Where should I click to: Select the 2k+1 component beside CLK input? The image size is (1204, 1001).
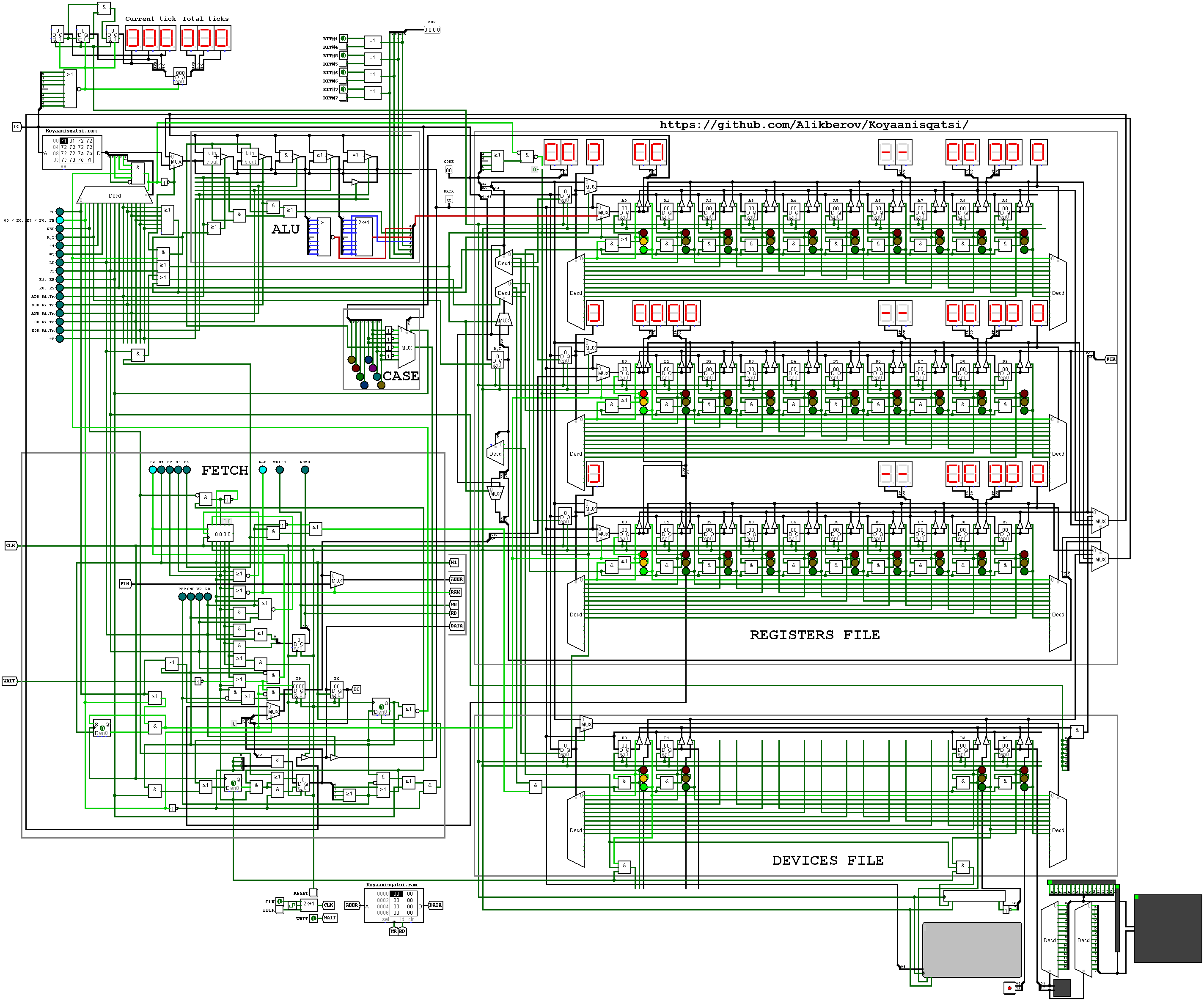tap(309, 905)
